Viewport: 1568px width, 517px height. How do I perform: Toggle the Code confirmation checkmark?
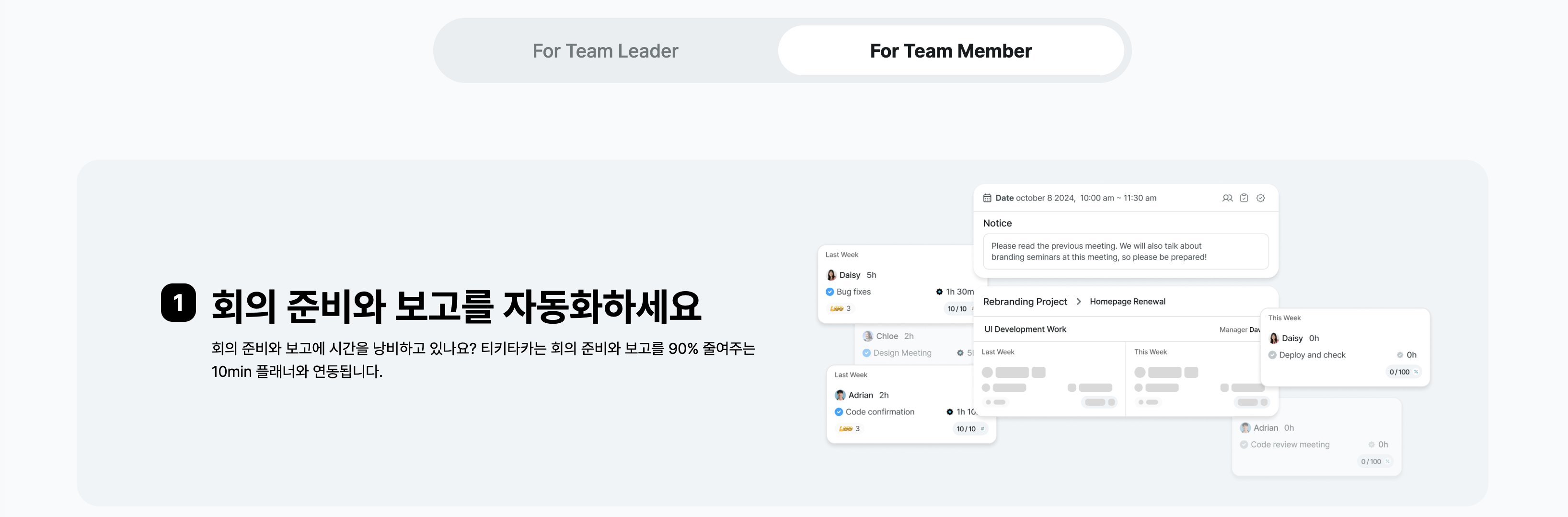(839, 412)
